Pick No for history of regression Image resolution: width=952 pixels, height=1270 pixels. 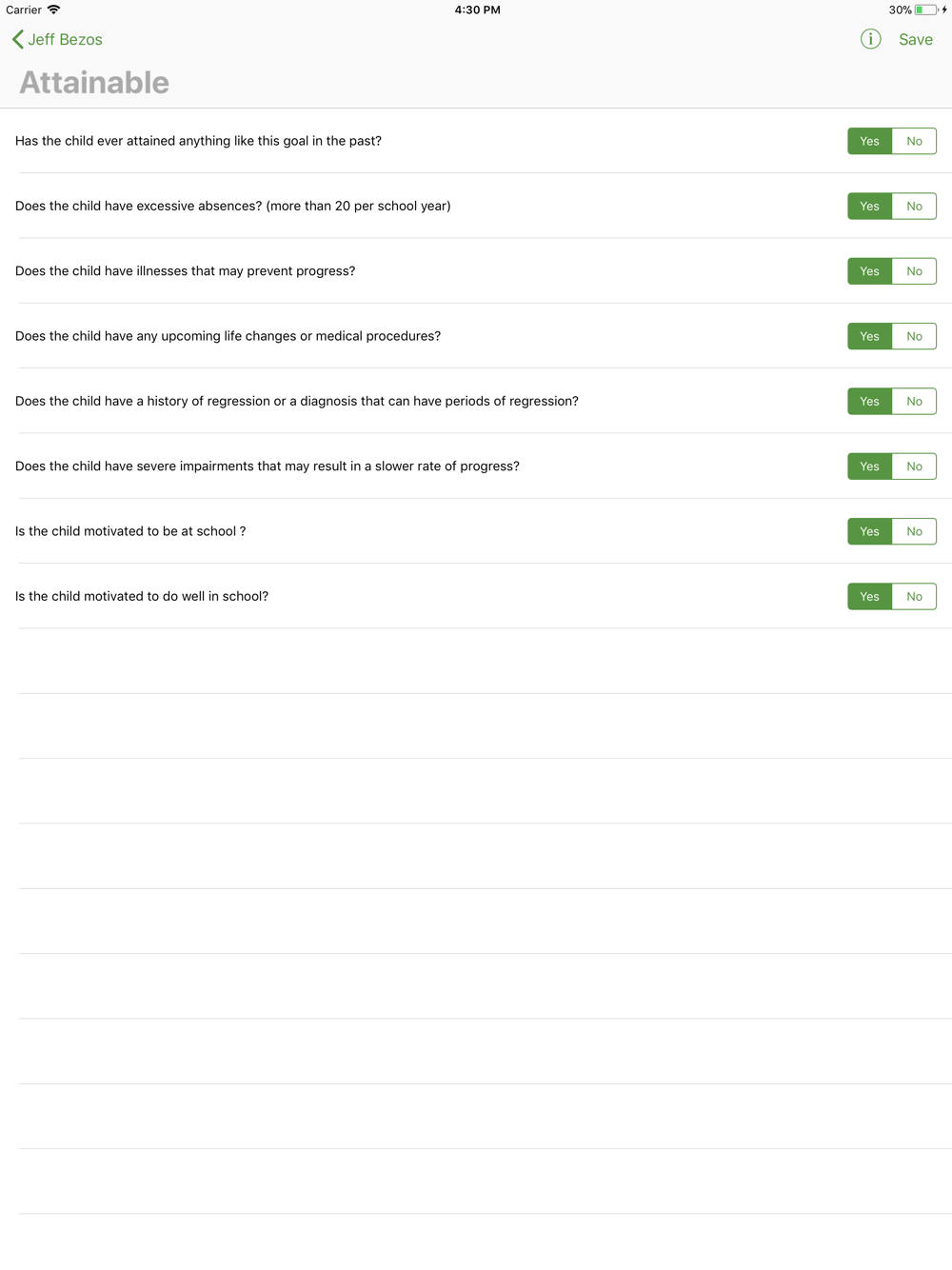914,401
